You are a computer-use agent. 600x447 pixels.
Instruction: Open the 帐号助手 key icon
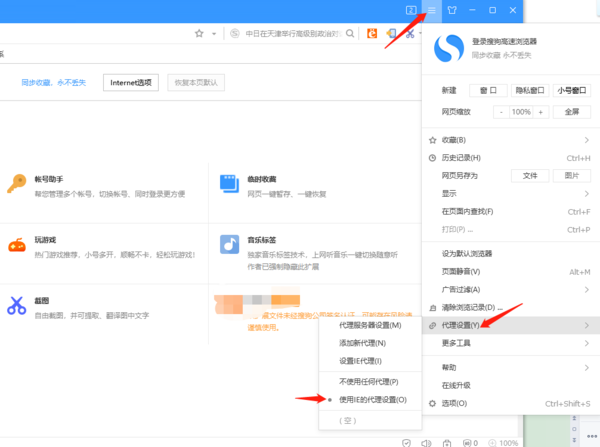pos(16,184)
